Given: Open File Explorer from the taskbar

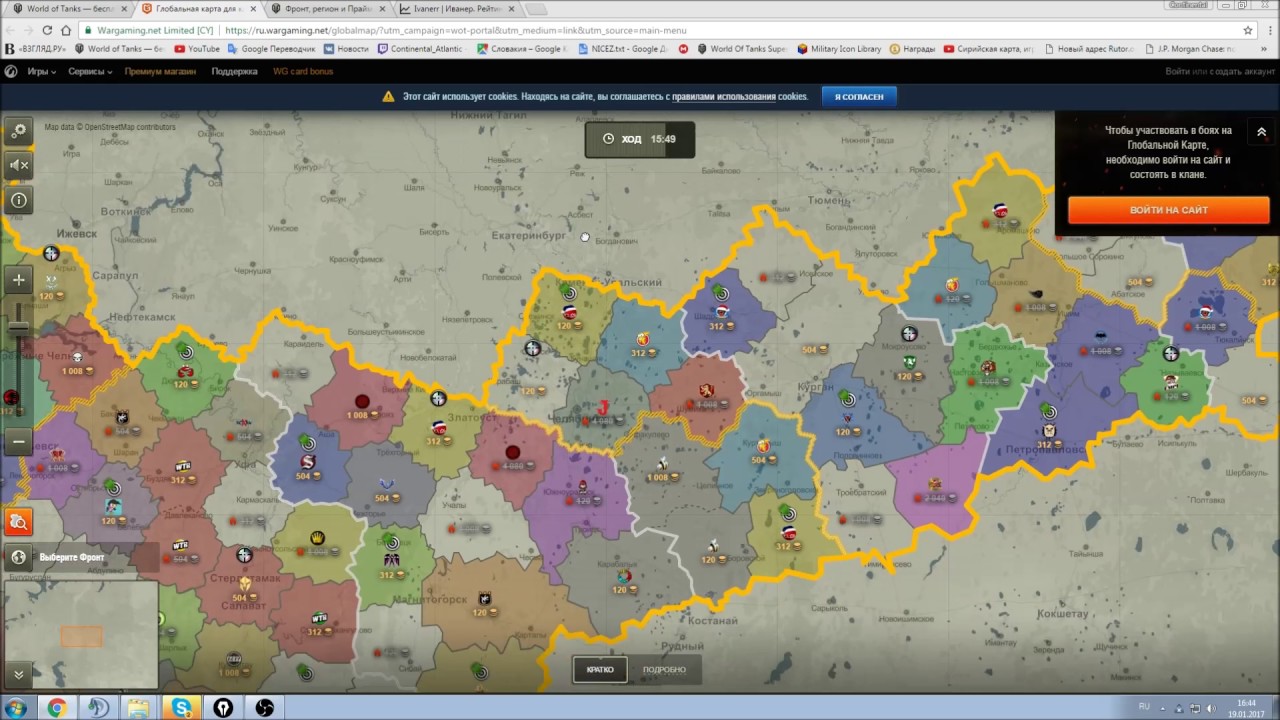Looking at the screenshot, I should (138, 708).
